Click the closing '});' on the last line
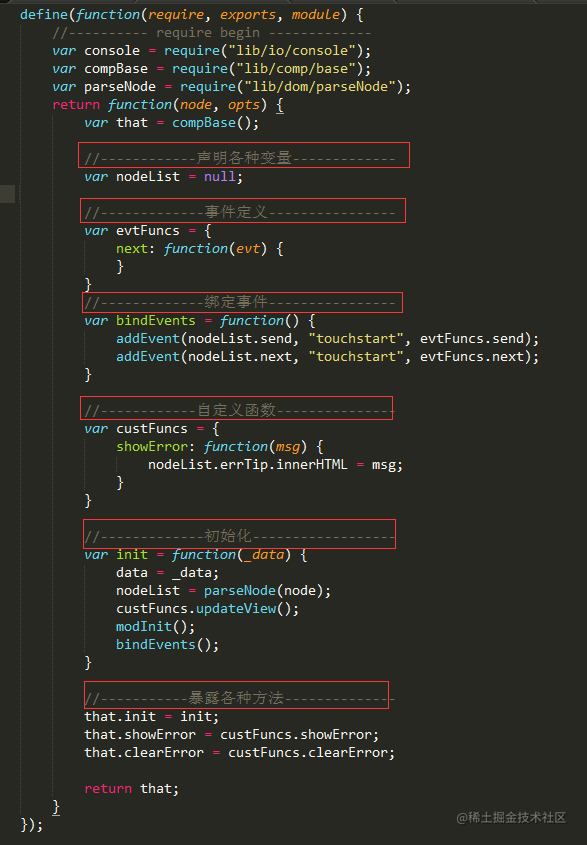 tap(32, 825)
